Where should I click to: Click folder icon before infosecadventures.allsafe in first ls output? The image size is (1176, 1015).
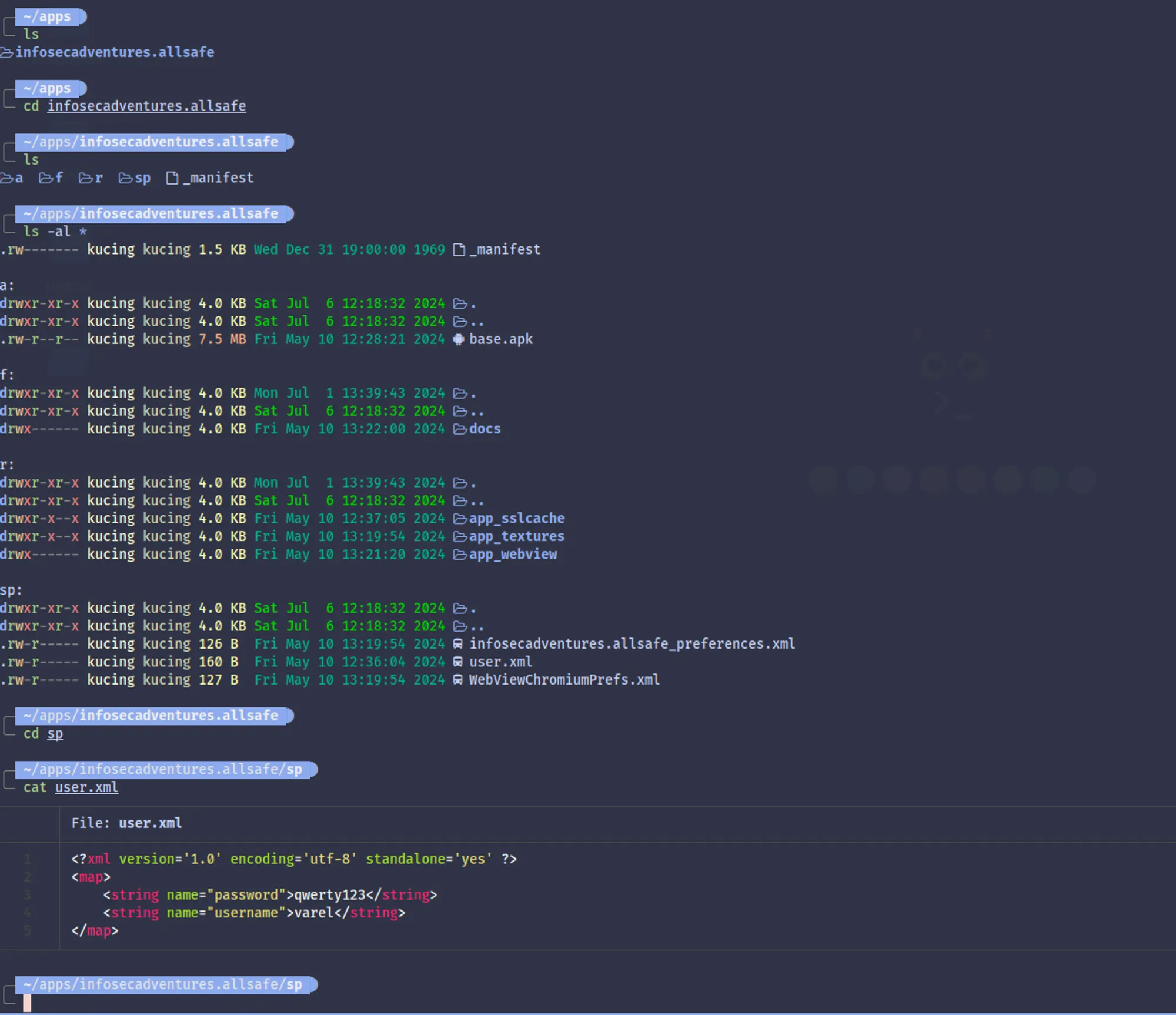tap(6, 53)
